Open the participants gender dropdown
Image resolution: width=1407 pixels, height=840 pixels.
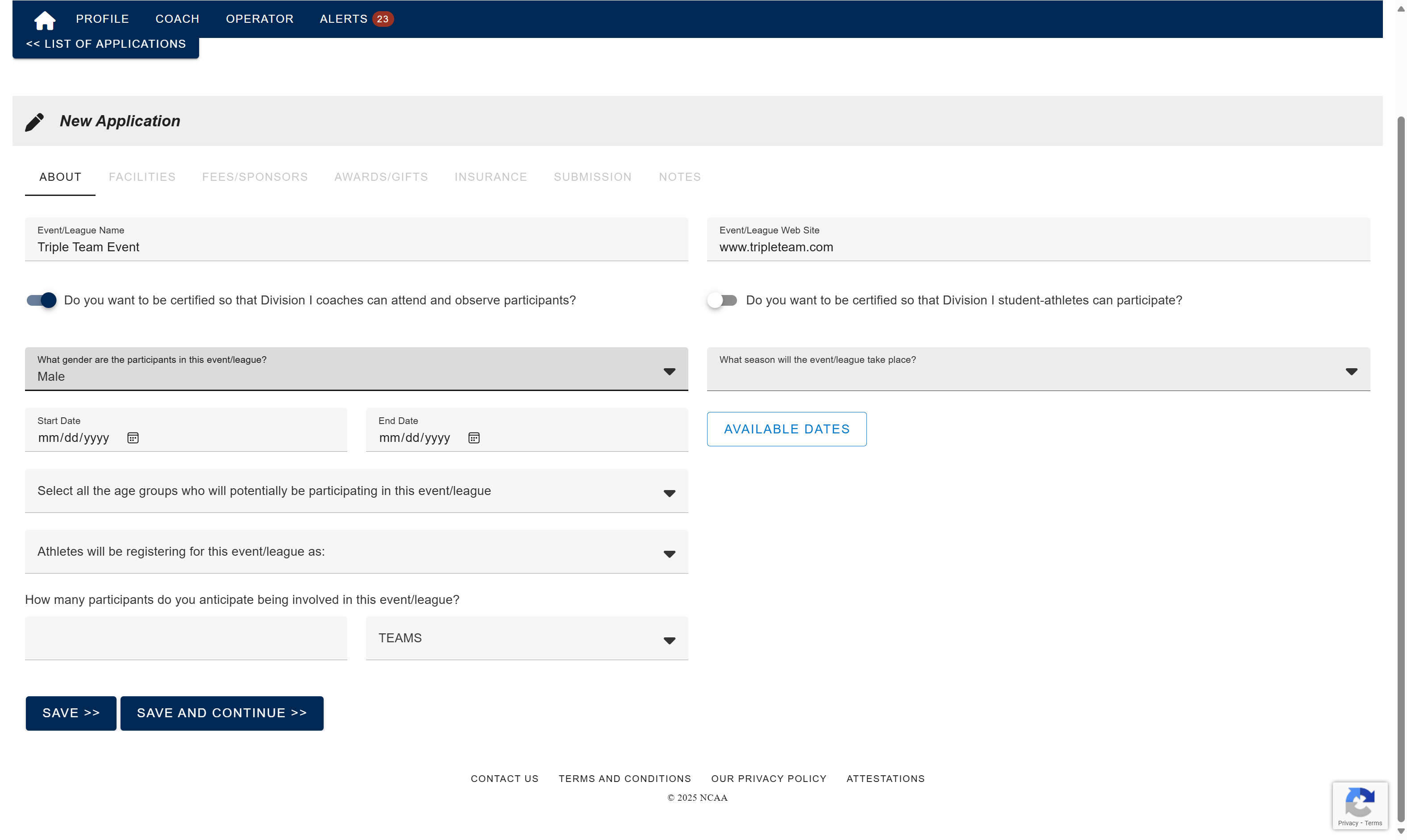point(357,369)
